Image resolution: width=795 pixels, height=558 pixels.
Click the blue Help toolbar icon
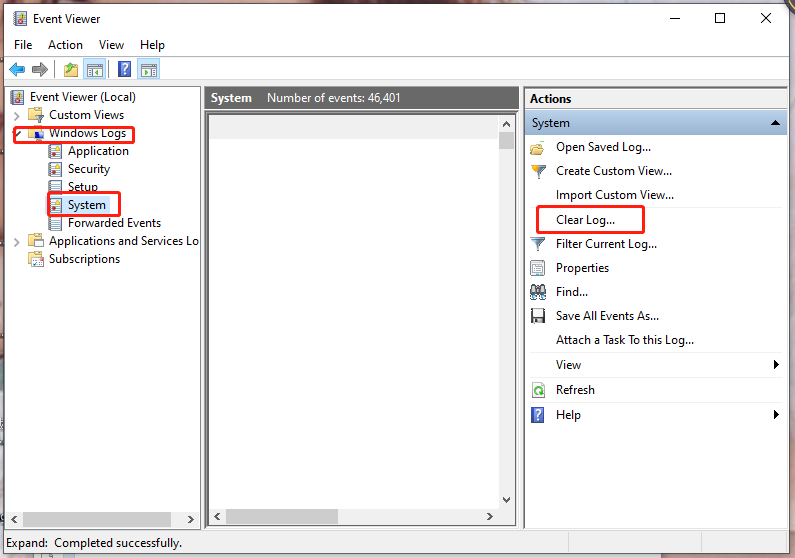tap(124, 69)
